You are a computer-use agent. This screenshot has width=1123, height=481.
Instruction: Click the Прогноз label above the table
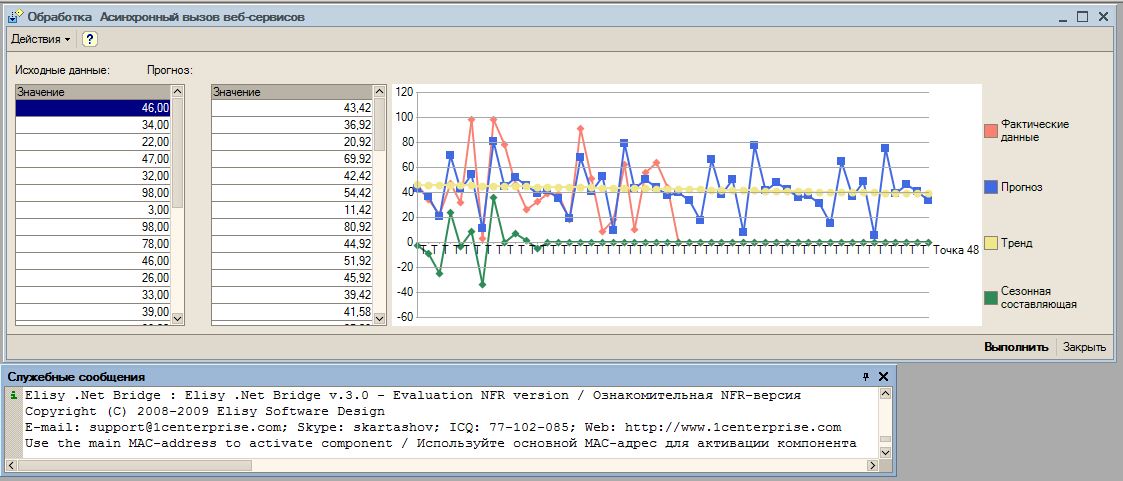pos(170,70)
